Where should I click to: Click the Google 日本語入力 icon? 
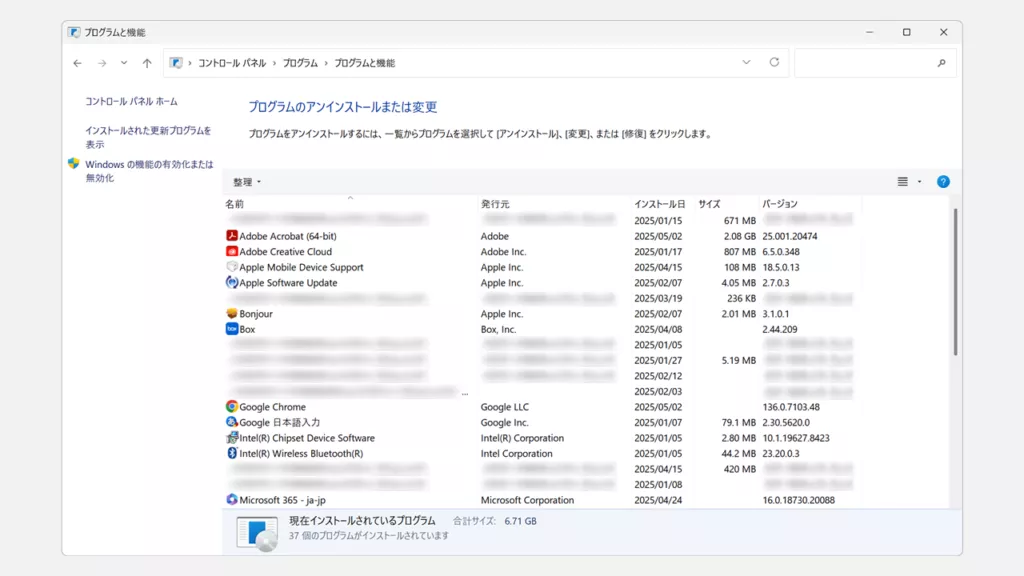coord(232,423)
